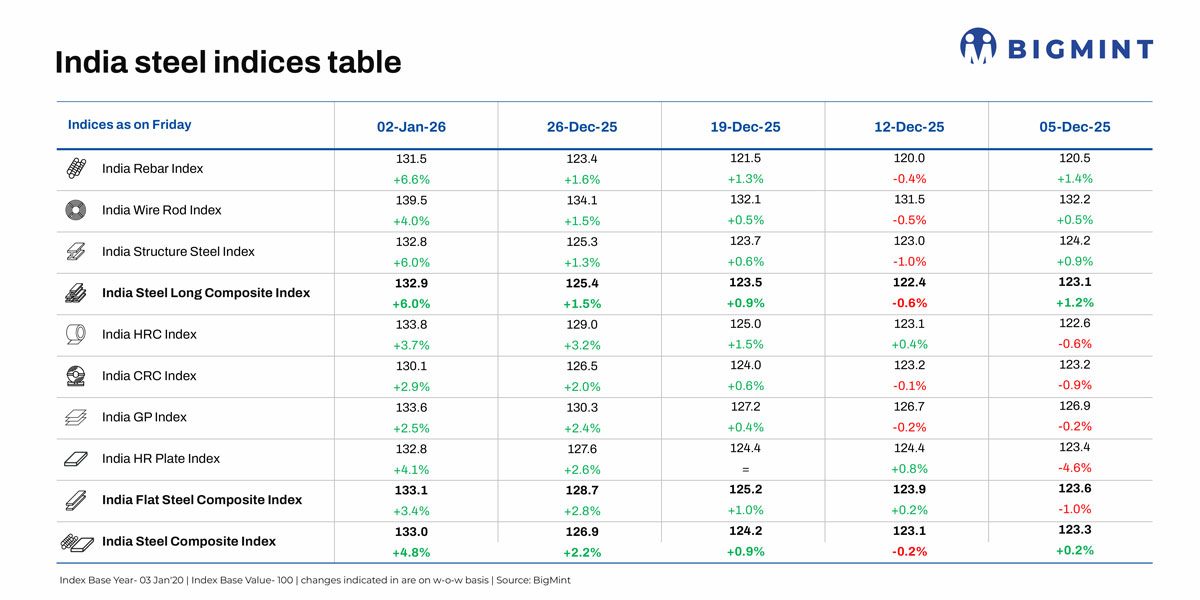Click the India Steel Long Composite Index label
1200x600 pixels.
point(206,293)
